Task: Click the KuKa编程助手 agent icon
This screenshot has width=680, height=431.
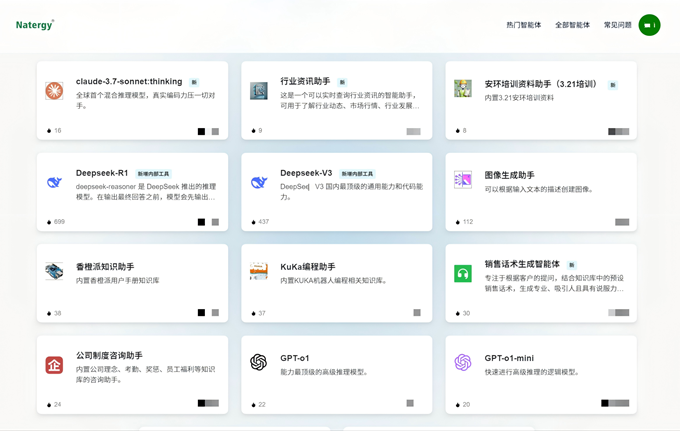Action: click(259, 271)
